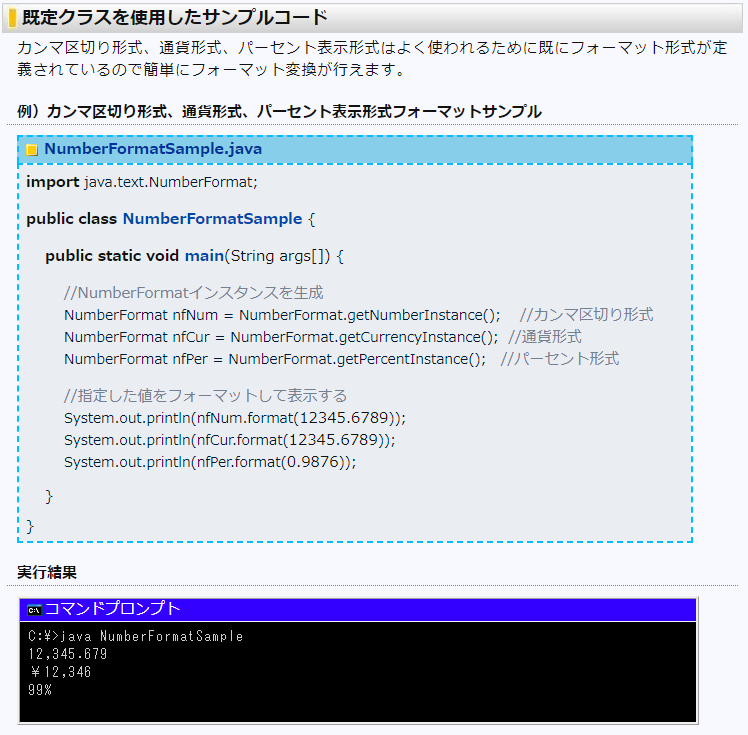Click the yellow file icon beside NumberFormatSample.java
The height and width of the screenshot is (735, 748).
coord(32,150)
